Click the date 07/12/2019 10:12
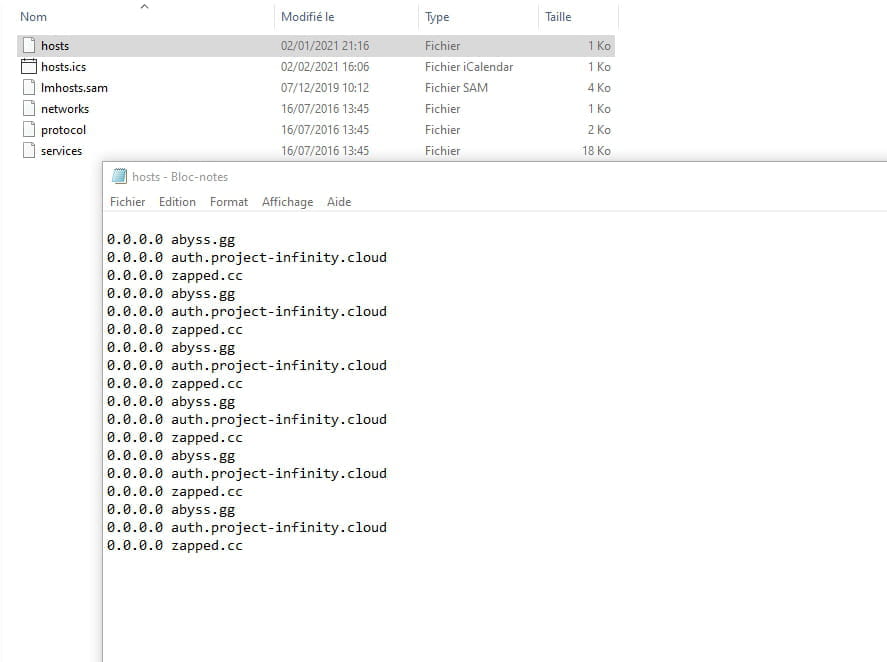This screenshot has width=887, height=662. click(325, 88)
